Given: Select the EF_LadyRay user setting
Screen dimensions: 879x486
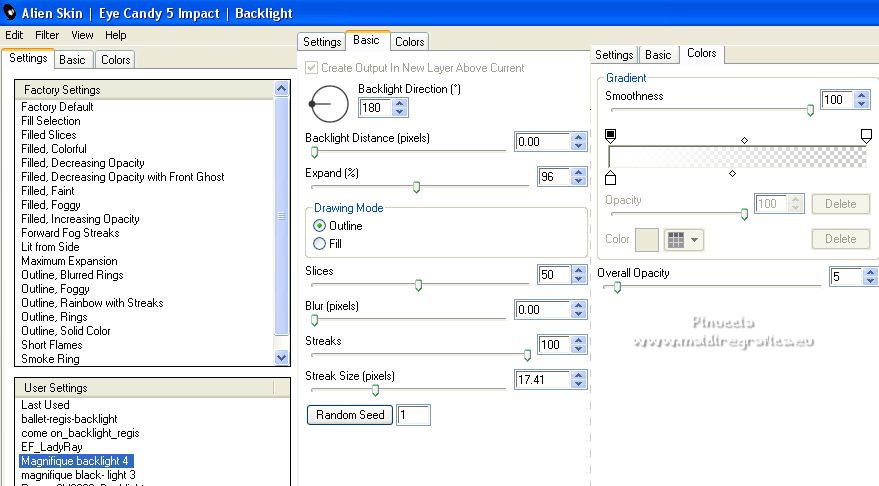Looking at the screenshot, I should point(52,447).
